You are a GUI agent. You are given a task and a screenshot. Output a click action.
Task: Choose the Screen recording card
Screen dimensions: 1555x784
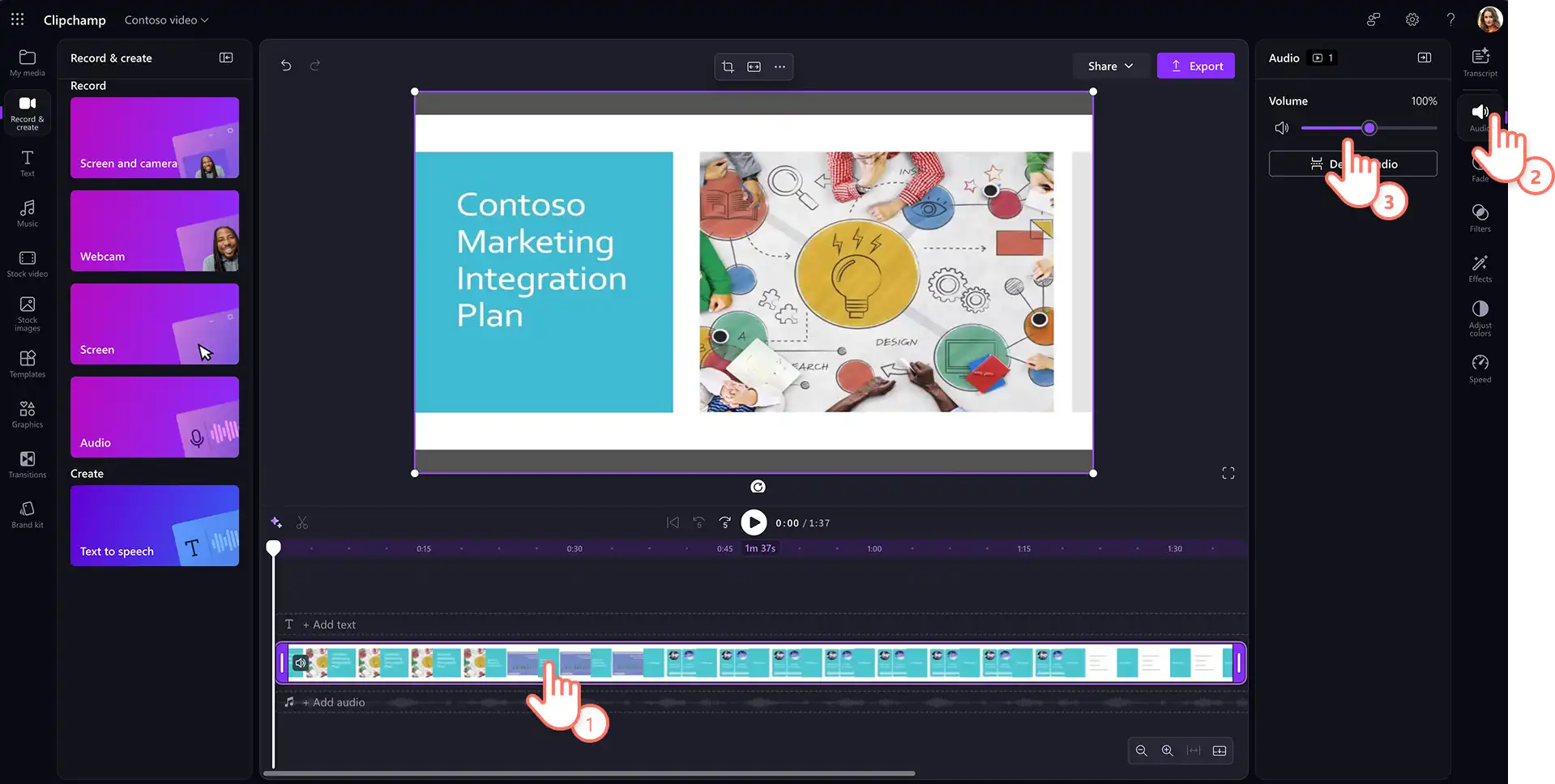[154, 324]
